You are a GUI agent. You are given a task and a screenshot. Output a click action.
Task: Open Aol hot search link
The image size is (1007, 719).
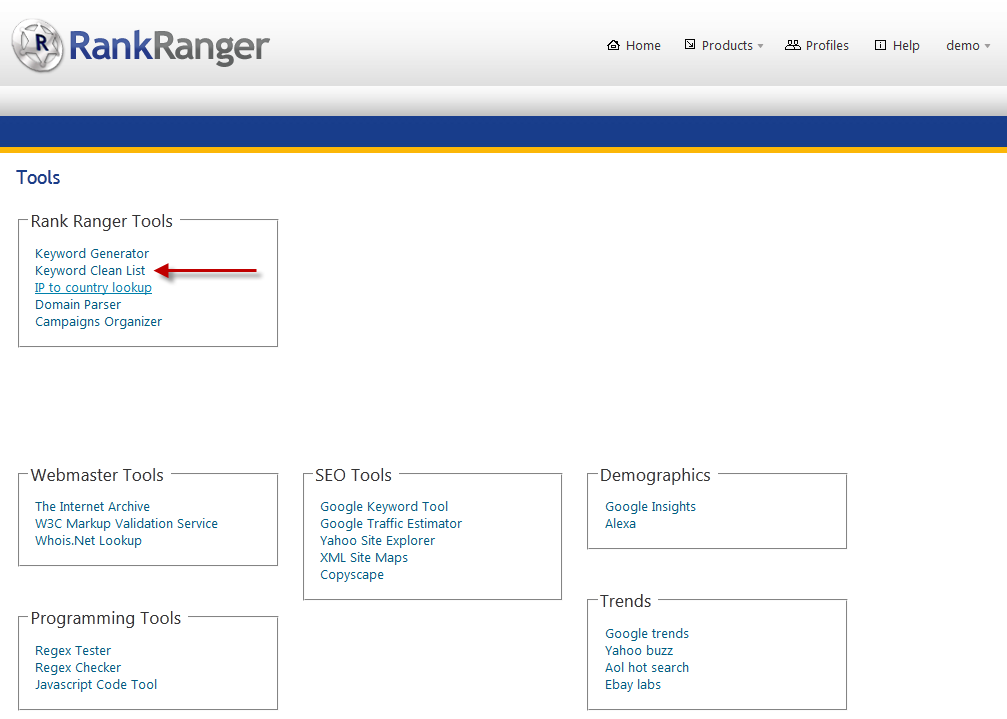click(x=647, y=668)
